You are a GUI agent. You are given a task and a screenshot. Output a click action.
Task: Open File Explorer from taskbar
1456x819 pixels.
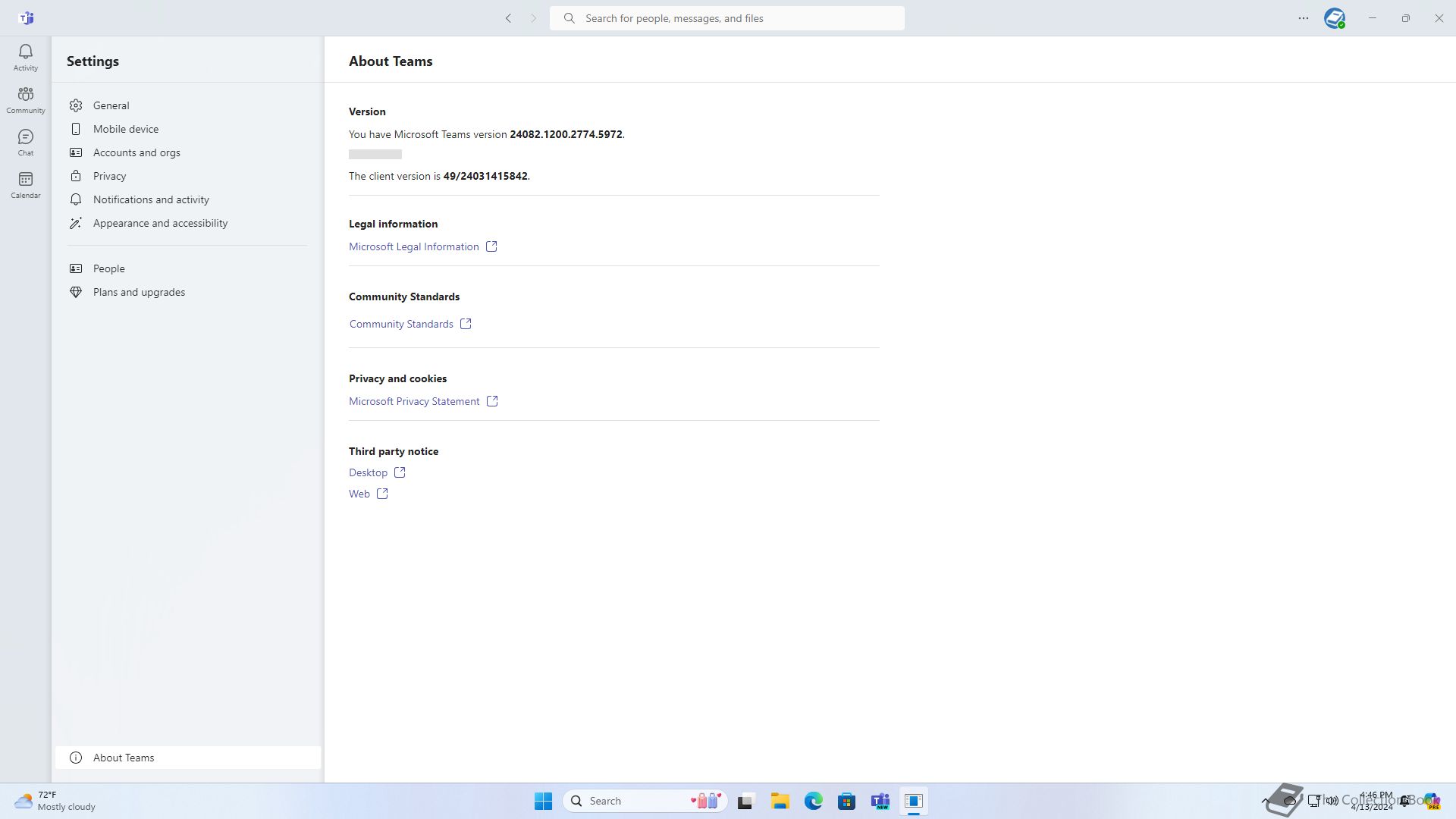780,801
